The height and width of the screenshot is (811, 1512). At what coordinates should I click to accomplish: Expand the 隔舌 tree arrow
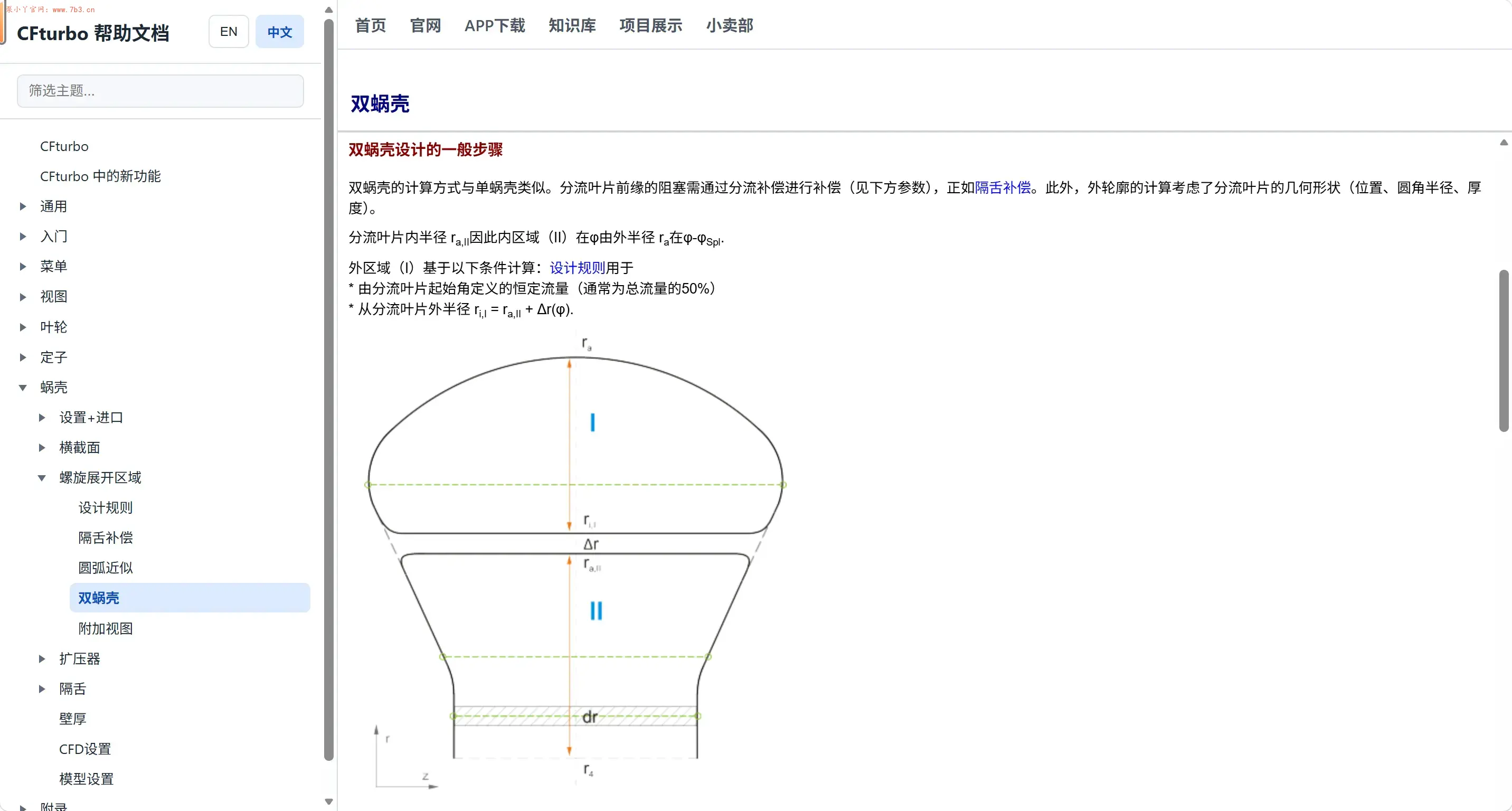[x=42, y=689]
